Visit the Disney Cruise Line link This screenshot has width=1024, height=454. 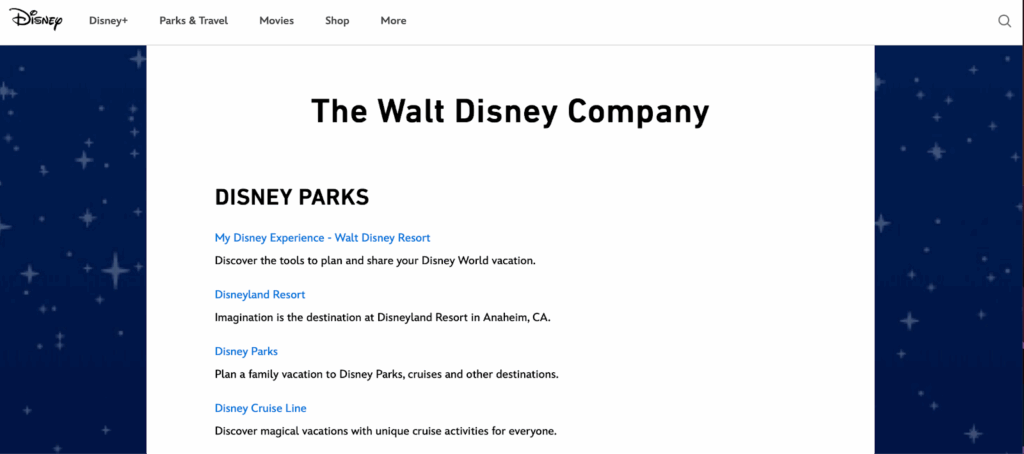tap(260, 408)
